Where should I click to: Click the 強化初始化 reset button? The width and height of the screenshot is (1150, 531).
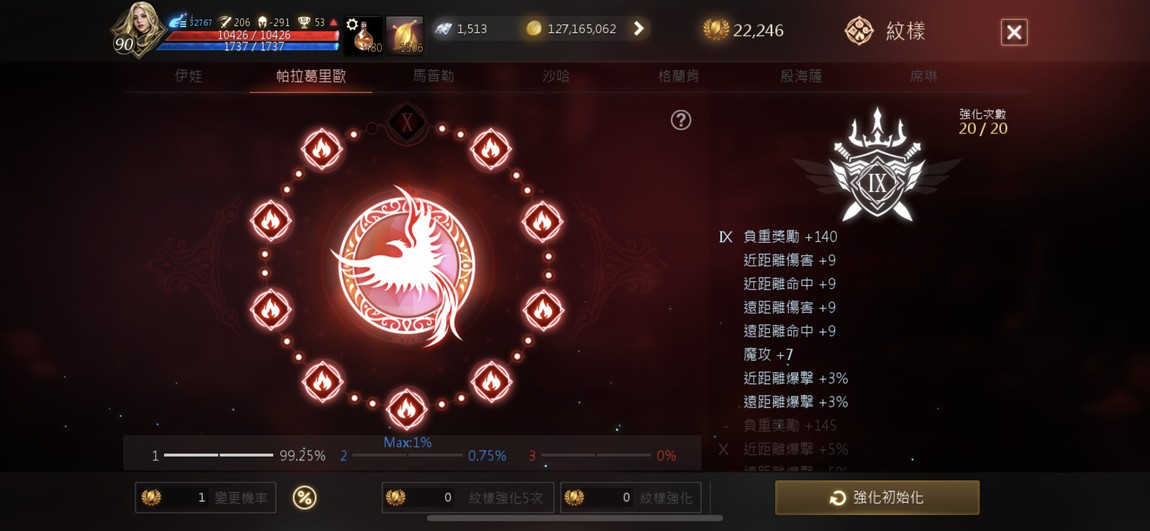click(877, 498)
